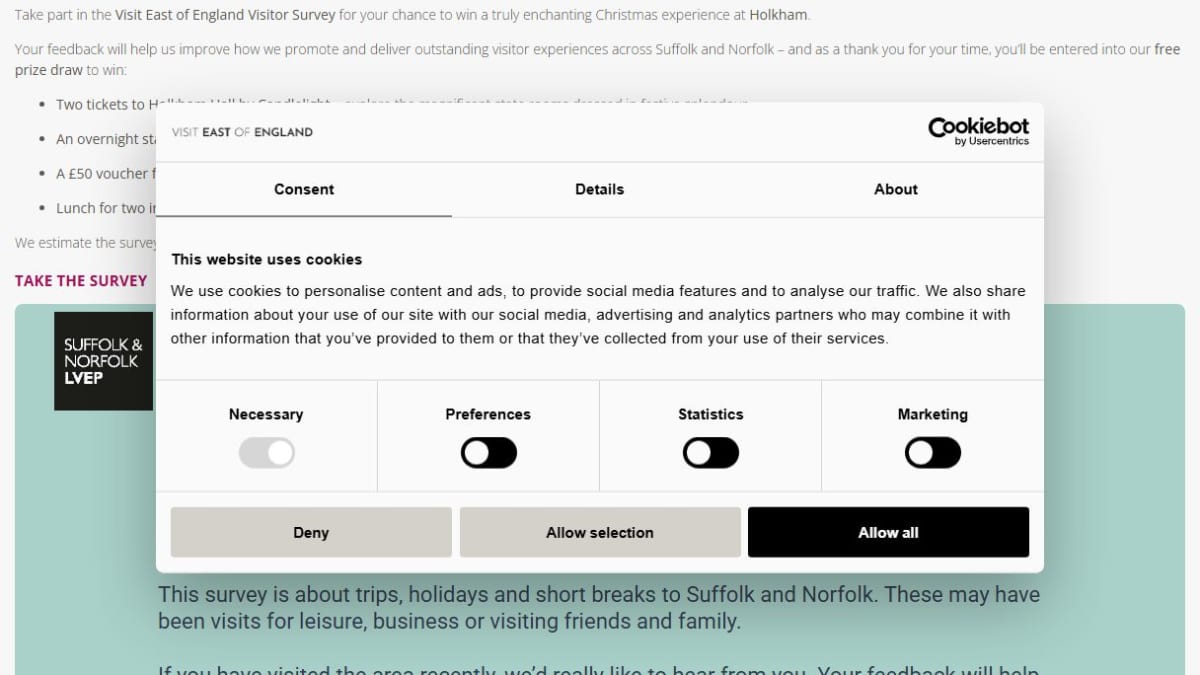This screenshot has width=1200, height=675.
Task: Switch to the Consent tab
Action: (304, 189)
